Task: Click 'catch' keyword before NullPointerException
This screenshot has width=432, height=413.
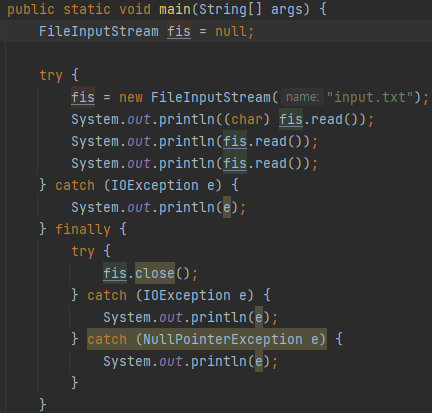Action: coord(107,339)
